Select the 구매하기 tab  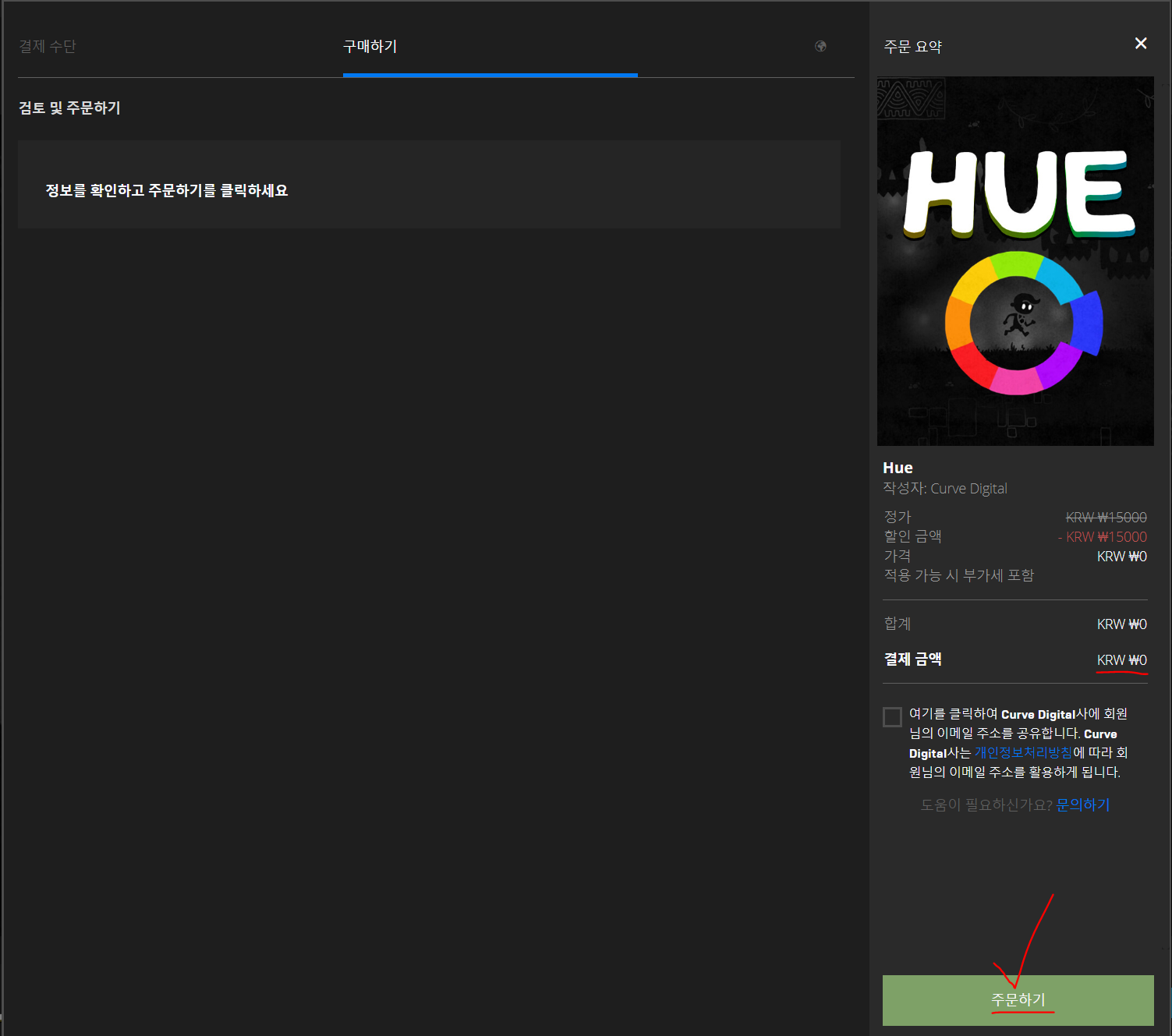click(x=370, y=47)
